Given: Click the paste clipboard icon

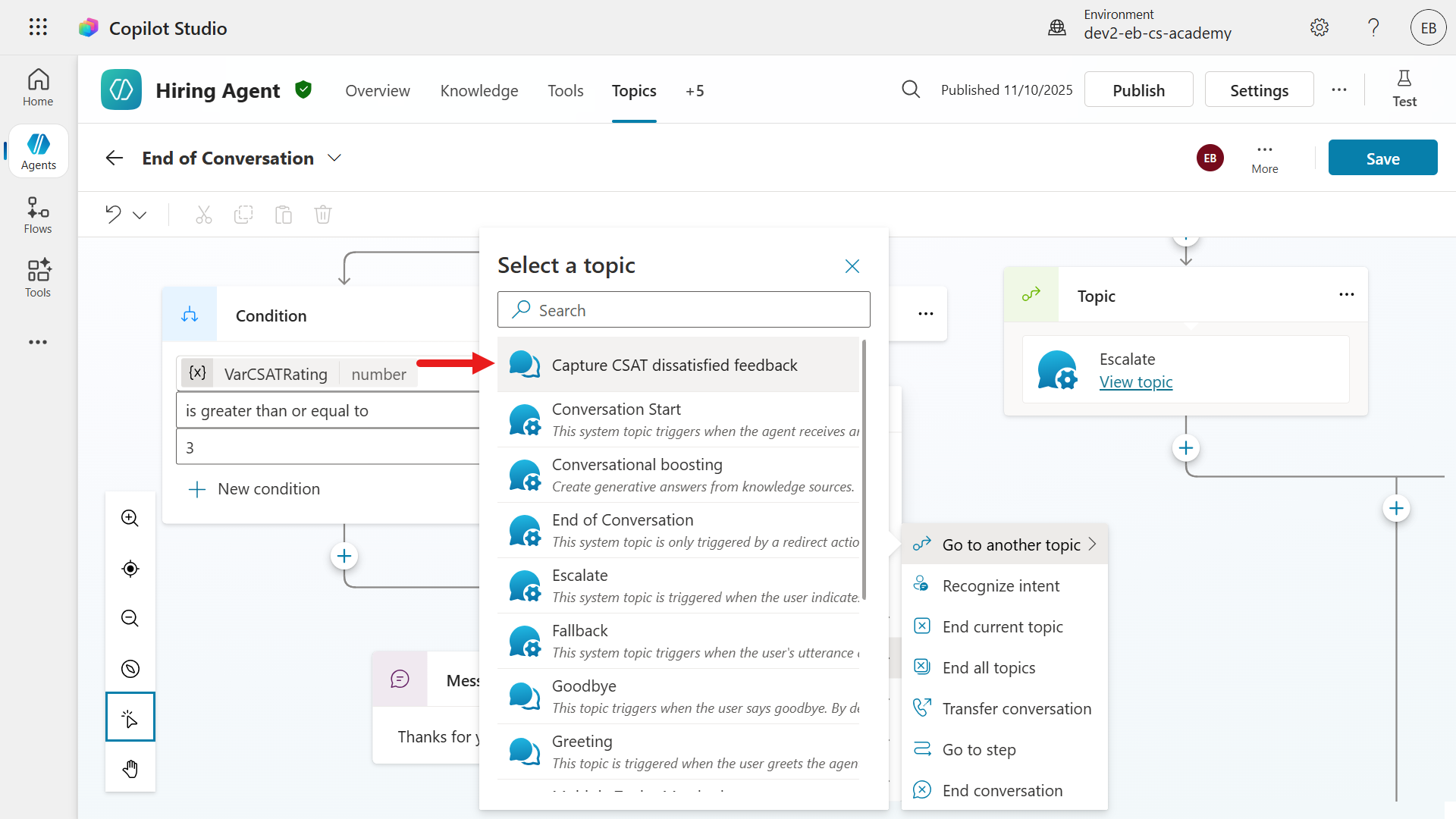Looking at the screenshot, I should click(284, 215).
